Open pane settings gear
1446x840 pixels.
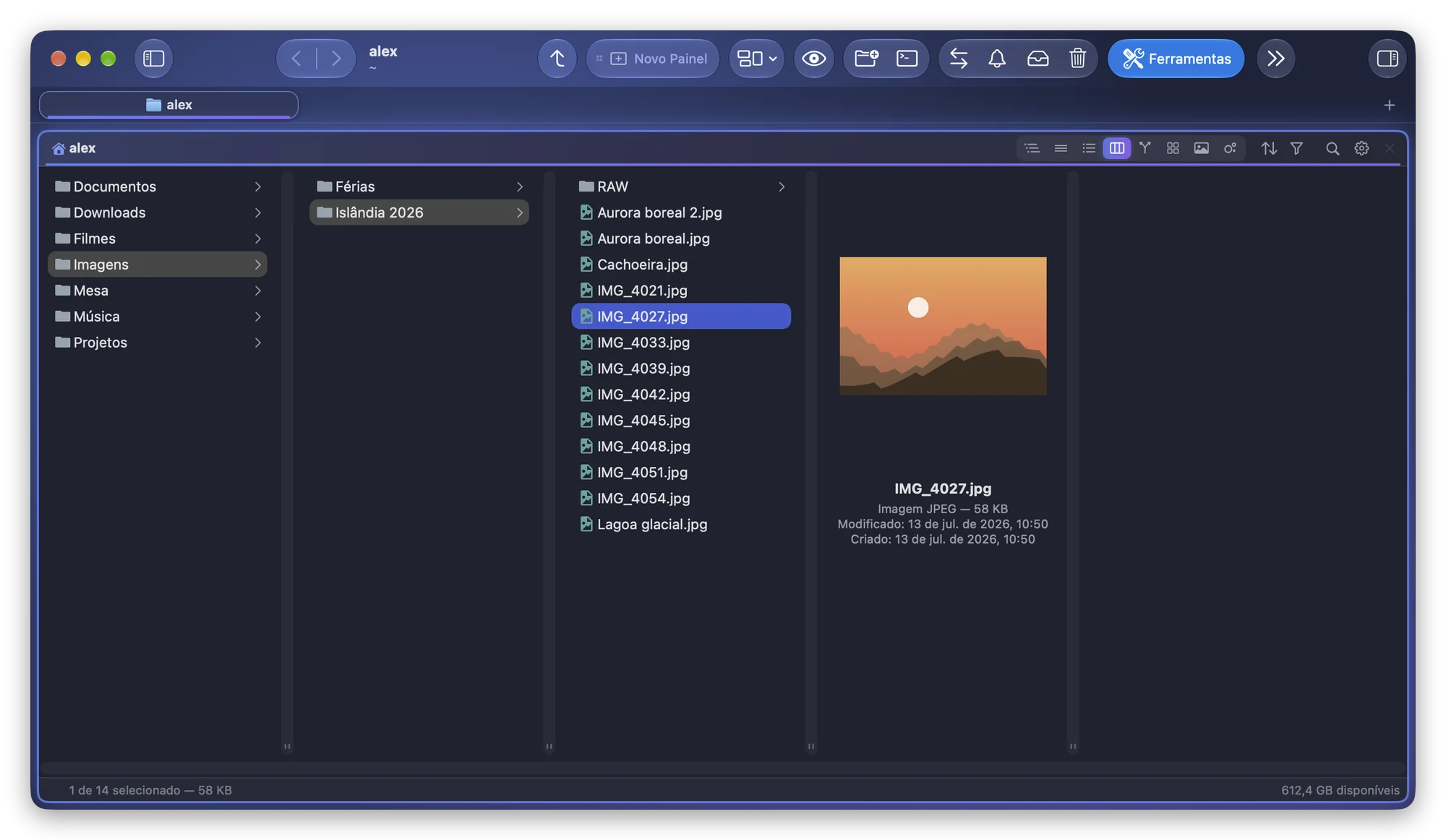pyautogui.click(x=1361, y=148)
